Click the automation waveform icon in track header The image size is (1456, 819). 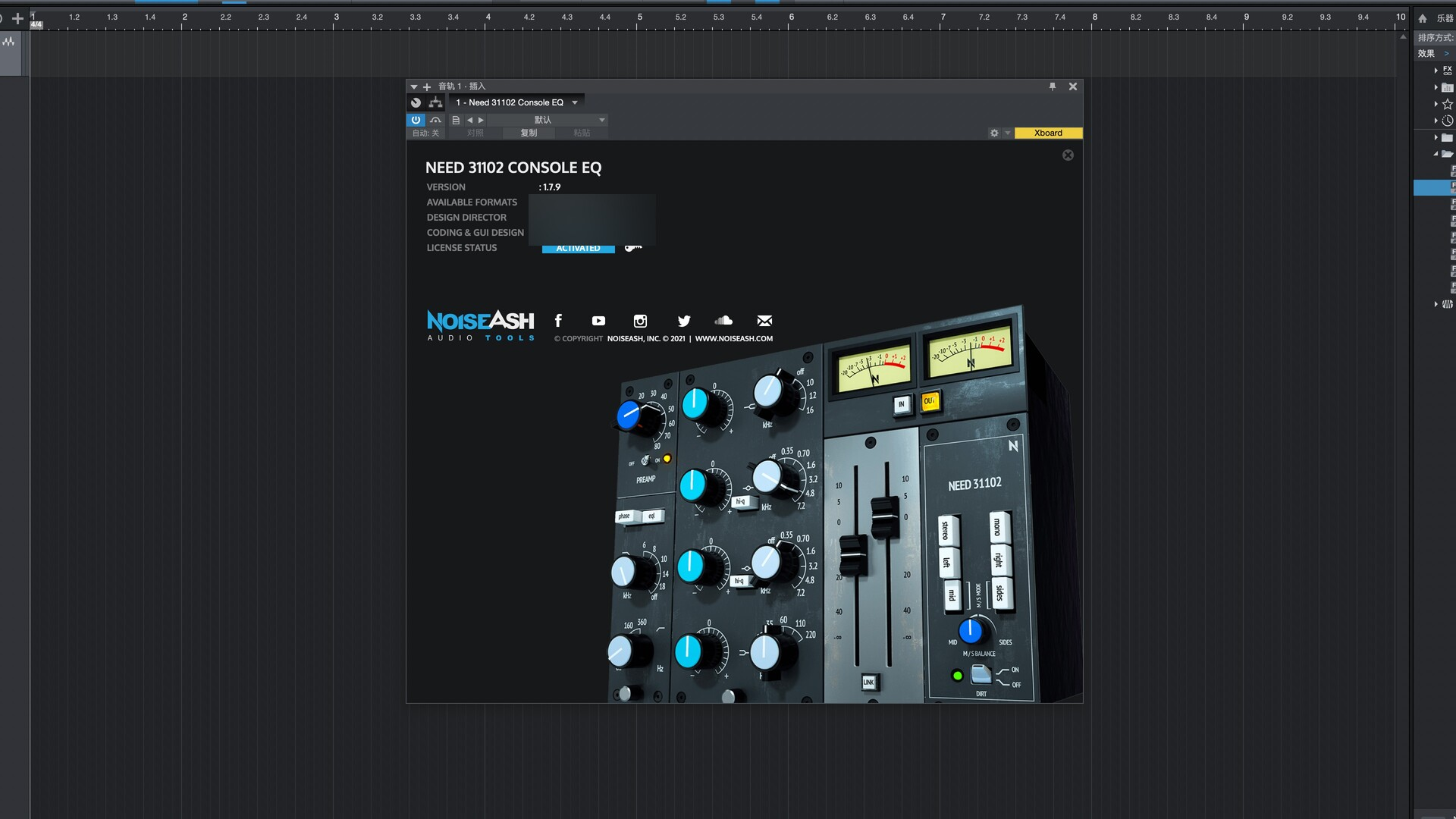point(8,42)
